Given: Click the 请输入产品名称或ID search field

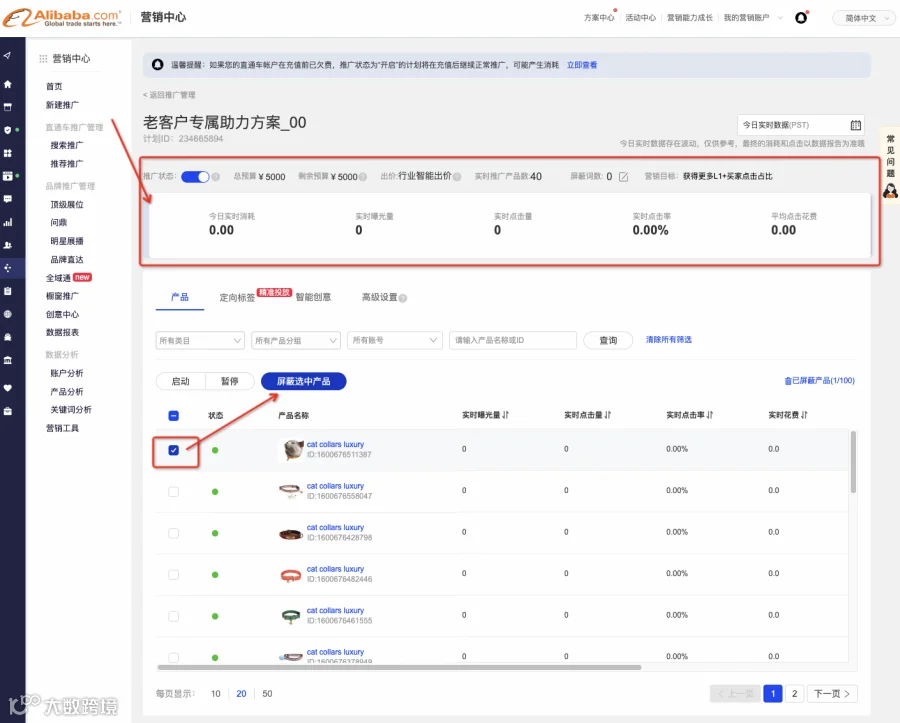Looking at the screenshot, I should point(513,340).
